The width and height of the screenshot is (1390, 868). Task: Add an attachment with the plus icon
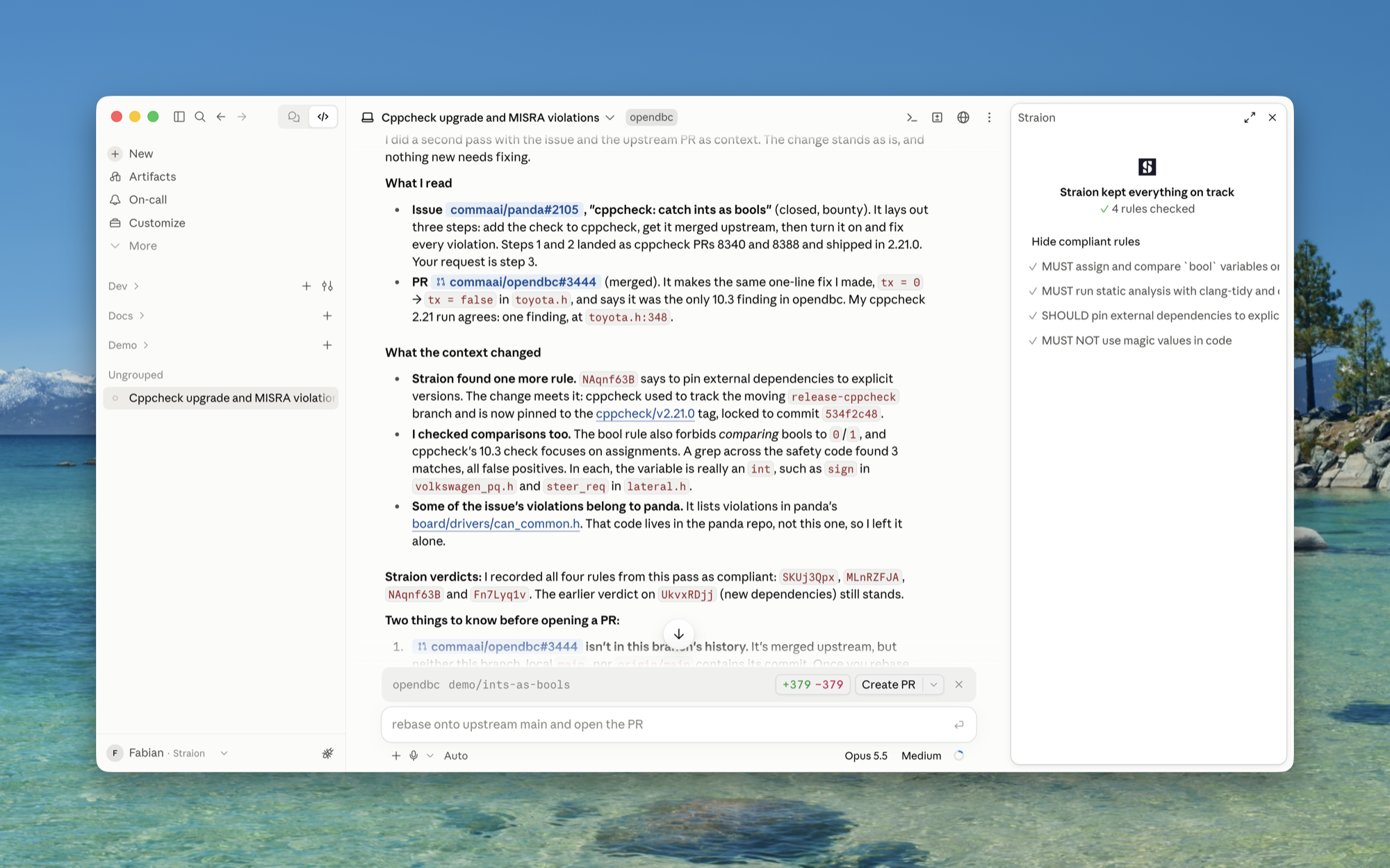(x=396, y=755)
